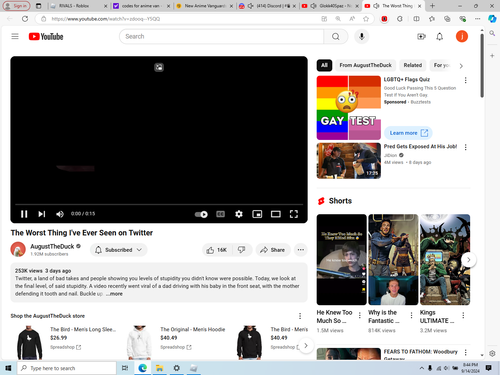Click into the YouTube search field
The width and height of the screenshot is (500, 375).
tap(221, 36)
